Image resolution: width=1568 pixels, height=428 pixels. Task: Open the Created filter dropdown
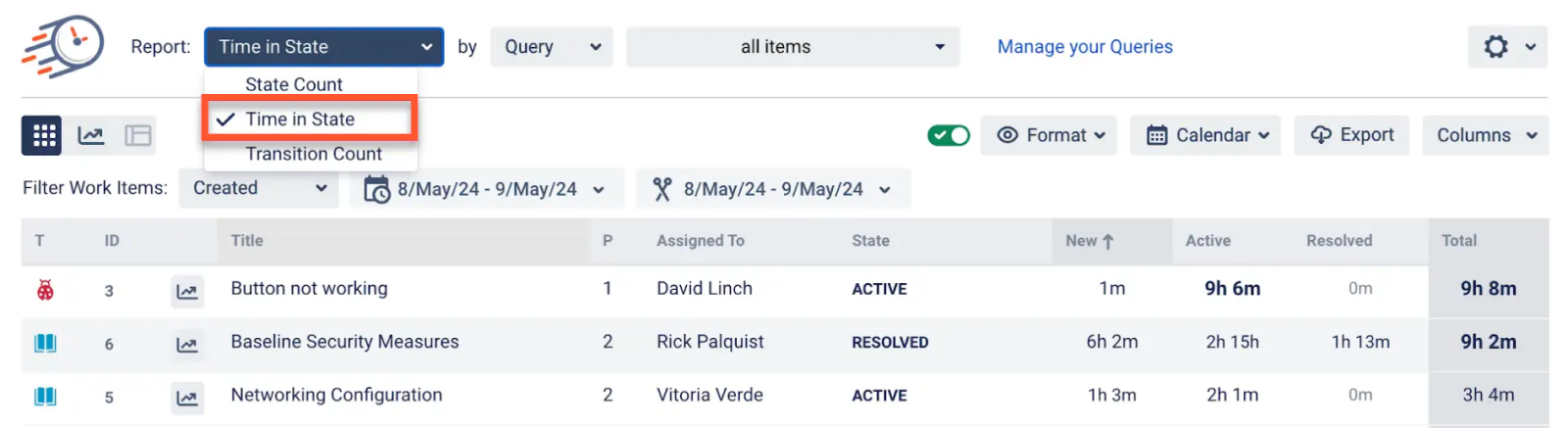pos(259,188)
